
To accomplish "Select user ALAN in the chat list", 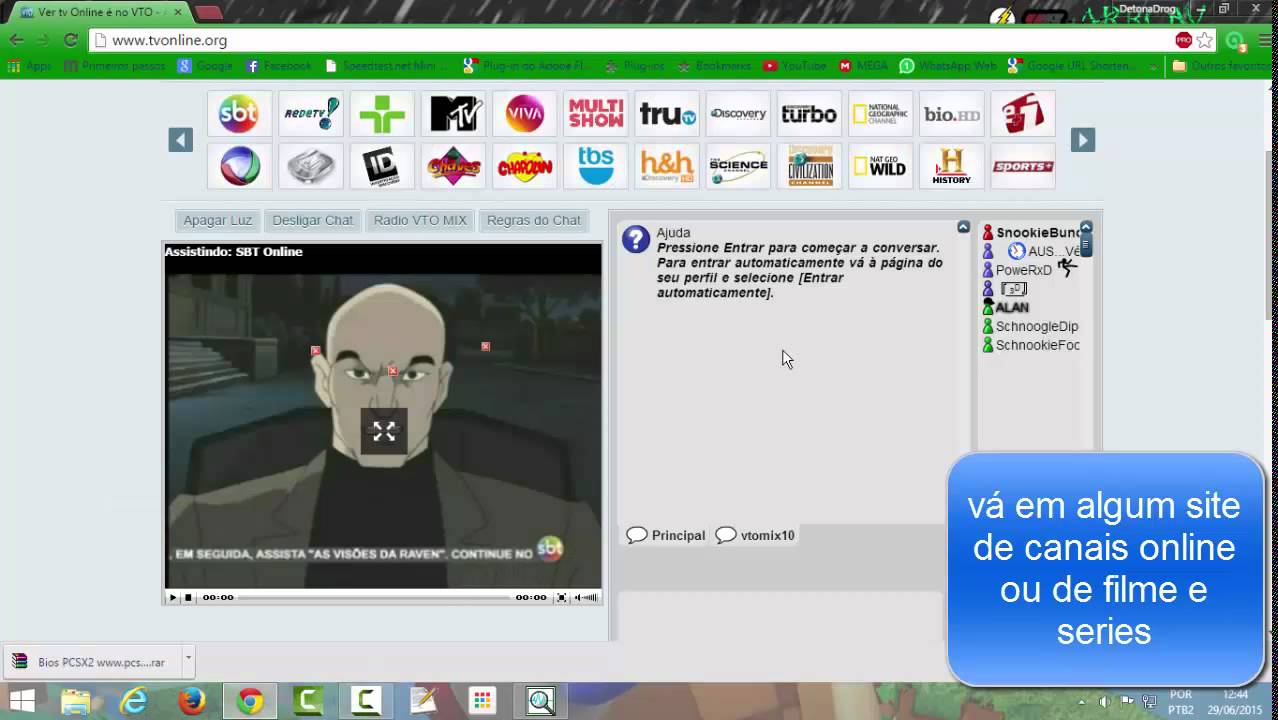I will (x=1012, y=307).
